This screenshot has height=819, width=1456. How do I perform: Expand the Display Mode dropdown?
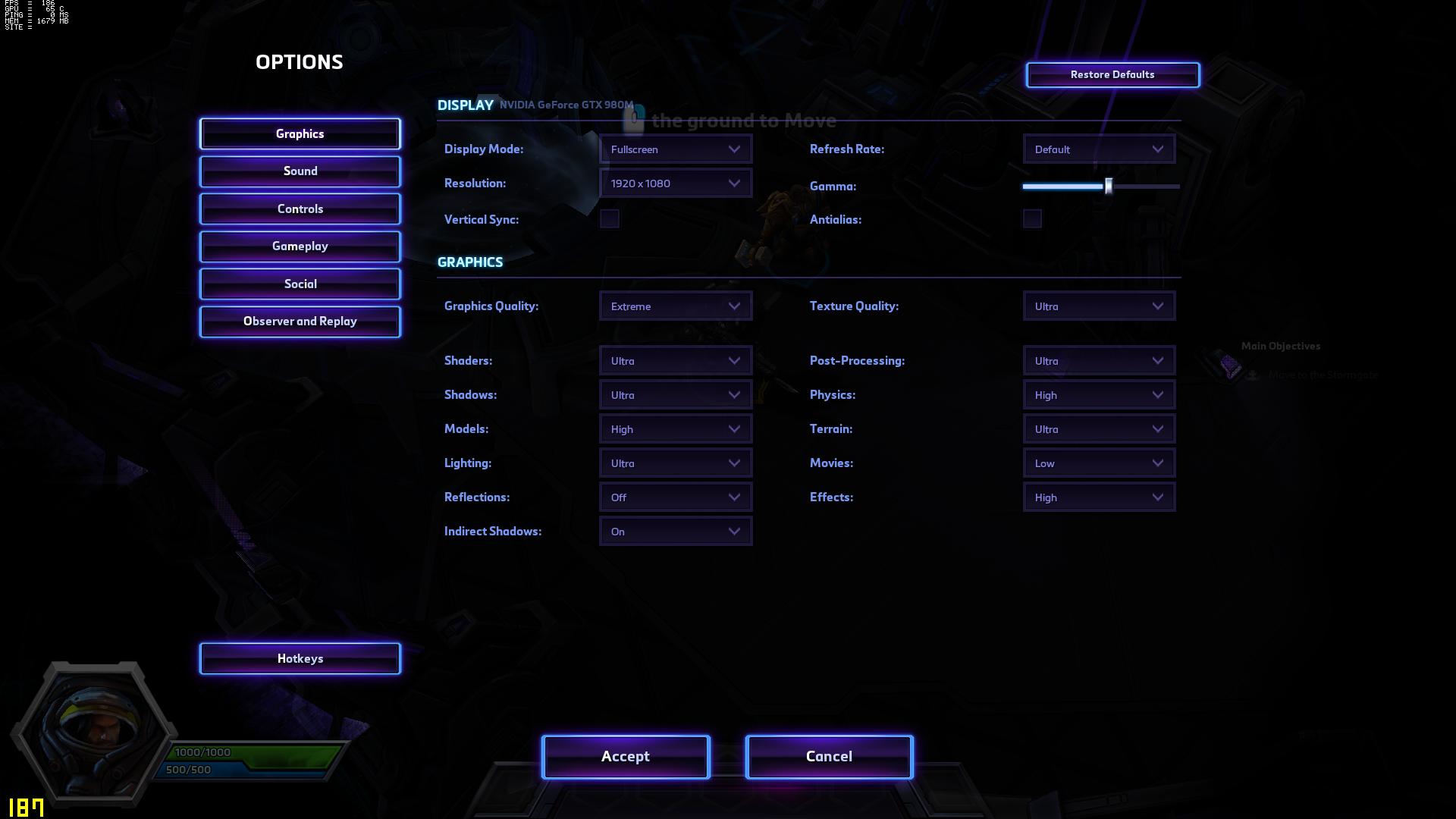(x=675, y=149)
